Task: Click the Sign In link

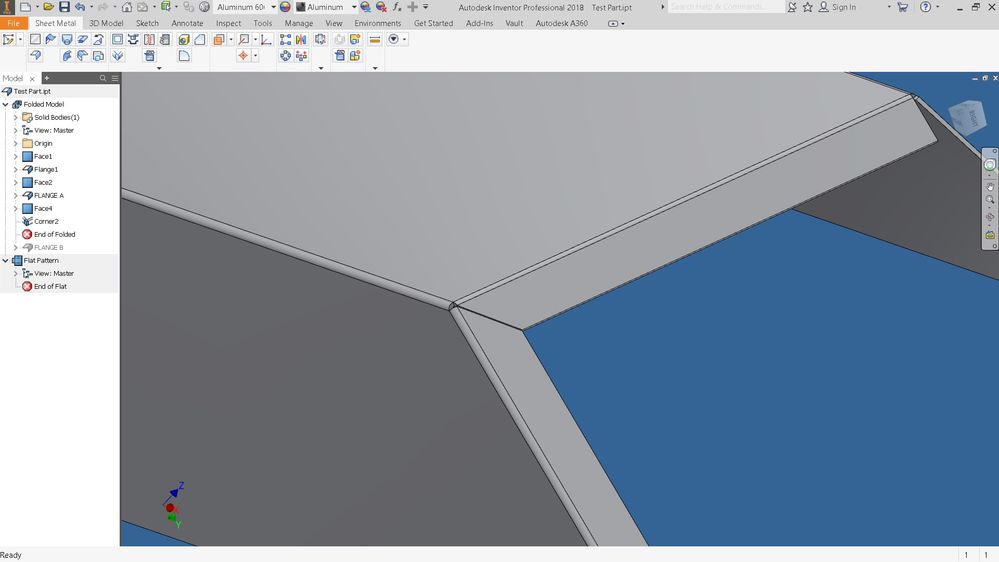Action: [x=844, y=7]
